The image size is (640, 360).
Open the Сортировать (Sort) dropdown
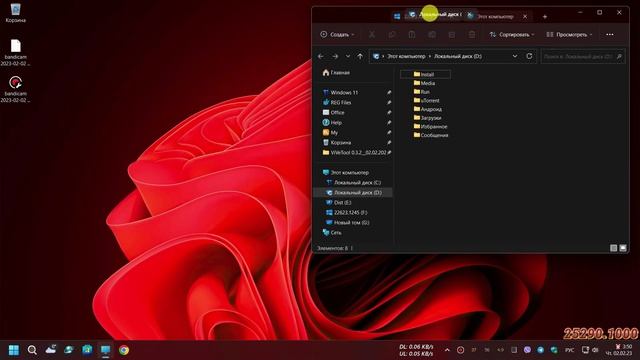(x=512, y=35)
